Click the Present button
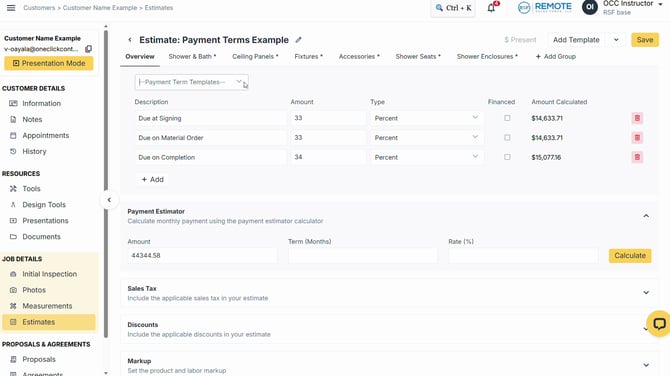670x376 pixels. [520, 40]
